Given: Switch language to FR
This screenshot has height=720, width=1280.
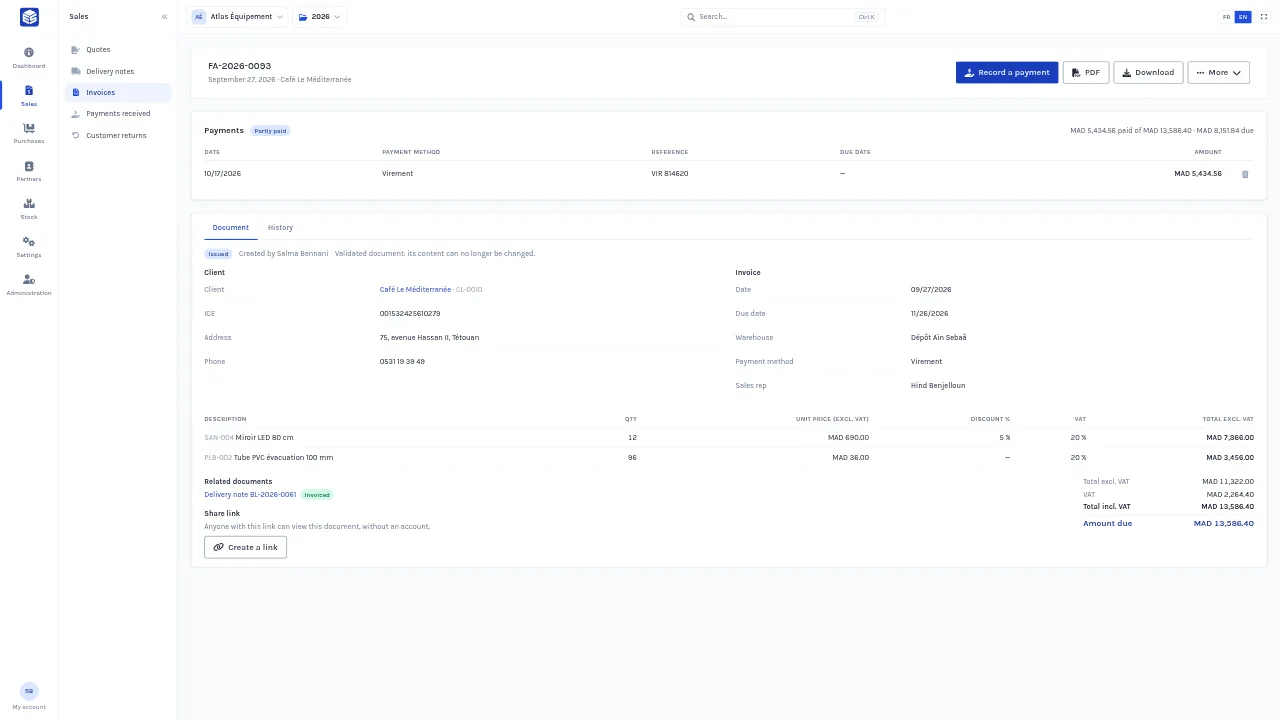Looking at the screenshot, I should click(x=1227, y=17).
